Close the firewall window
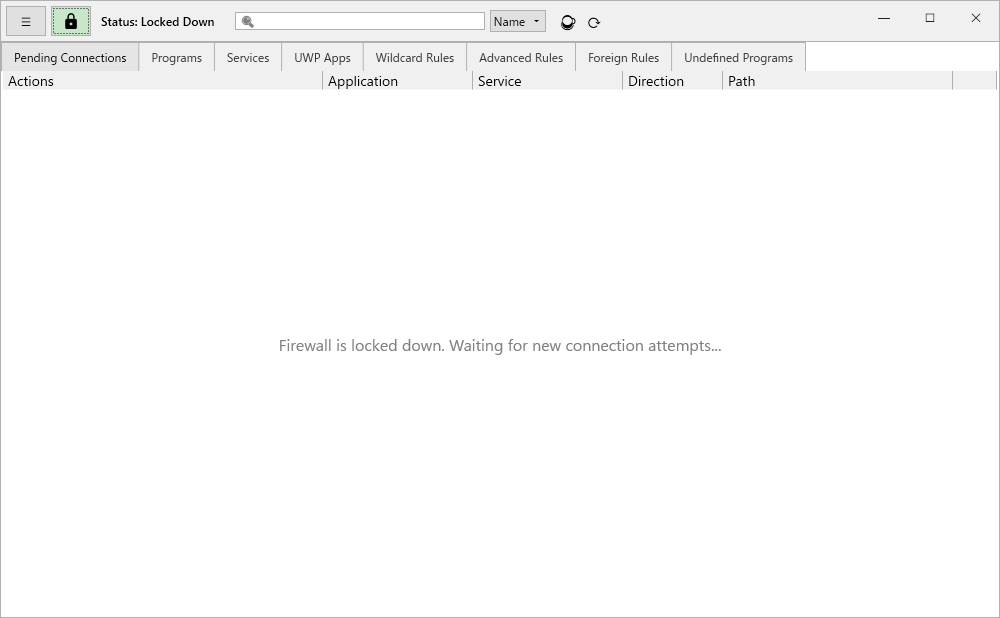 976,18
